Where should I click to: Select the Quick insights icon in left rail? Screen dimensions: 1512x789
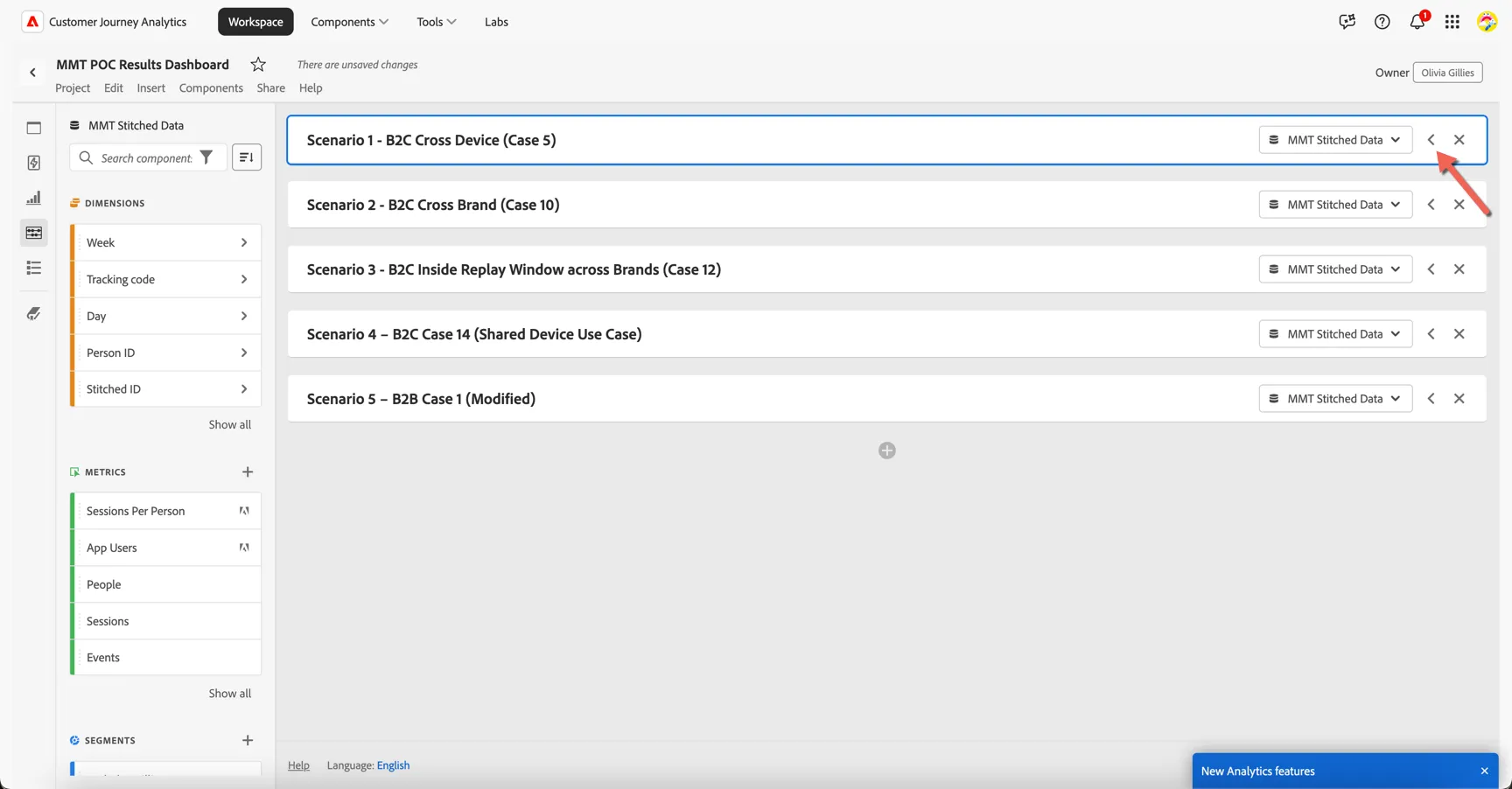34,163
